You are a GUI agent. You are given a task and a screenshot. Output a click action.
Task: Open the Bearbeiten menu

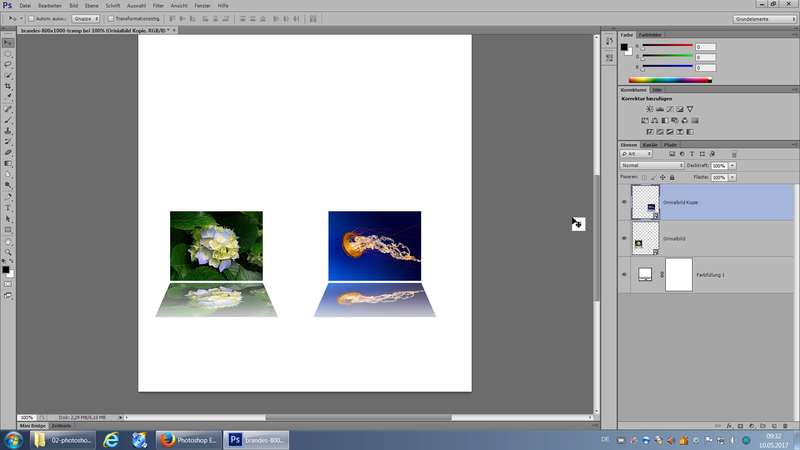tap(49, 6)
